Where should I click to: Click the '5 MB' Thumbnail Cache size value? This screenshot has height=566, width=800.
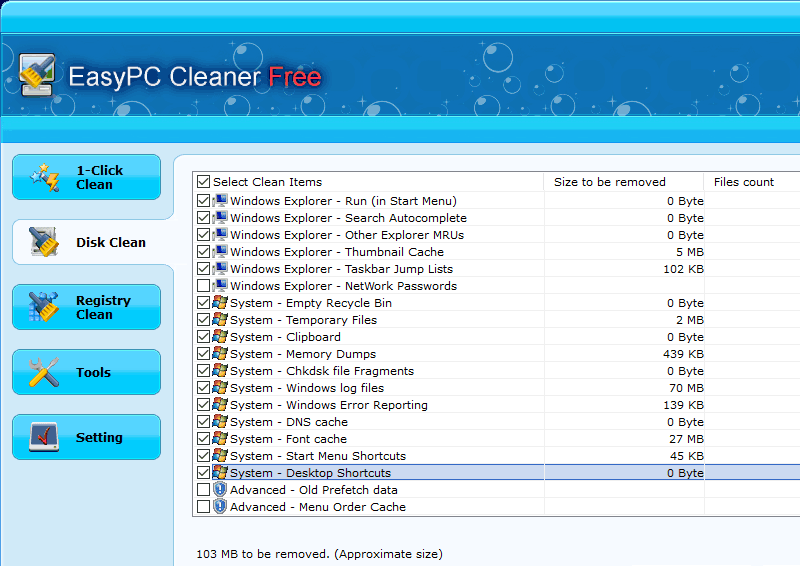(690, 252)
